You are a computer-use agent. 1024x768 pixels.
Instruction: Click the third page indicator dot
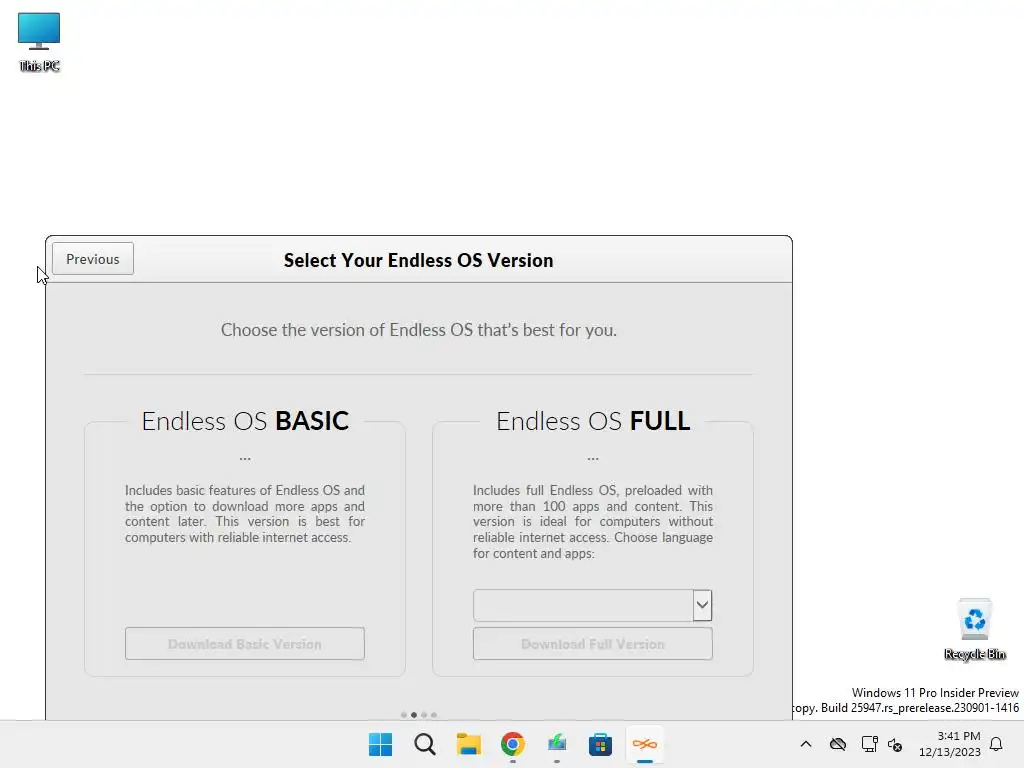(x=424, y=715)
